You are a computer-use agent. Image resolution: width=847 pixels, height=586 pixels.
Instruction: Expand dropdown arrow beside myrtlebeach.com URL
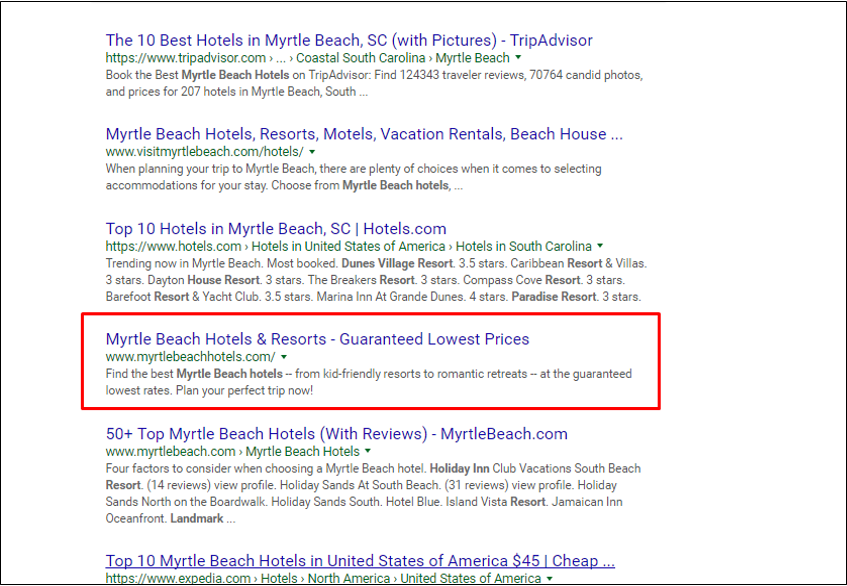click(368, 450)
